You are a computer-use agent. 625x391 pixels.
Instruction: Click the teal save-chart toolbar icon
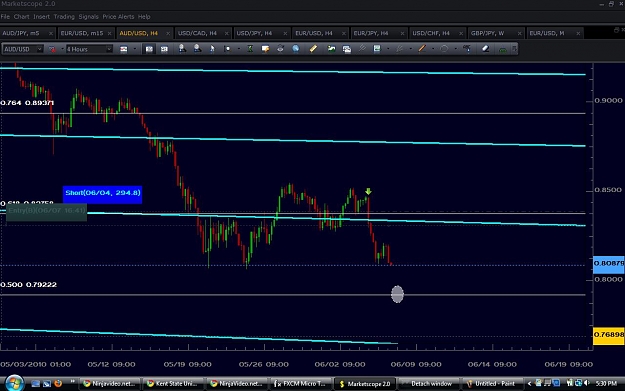click(377, 49)
